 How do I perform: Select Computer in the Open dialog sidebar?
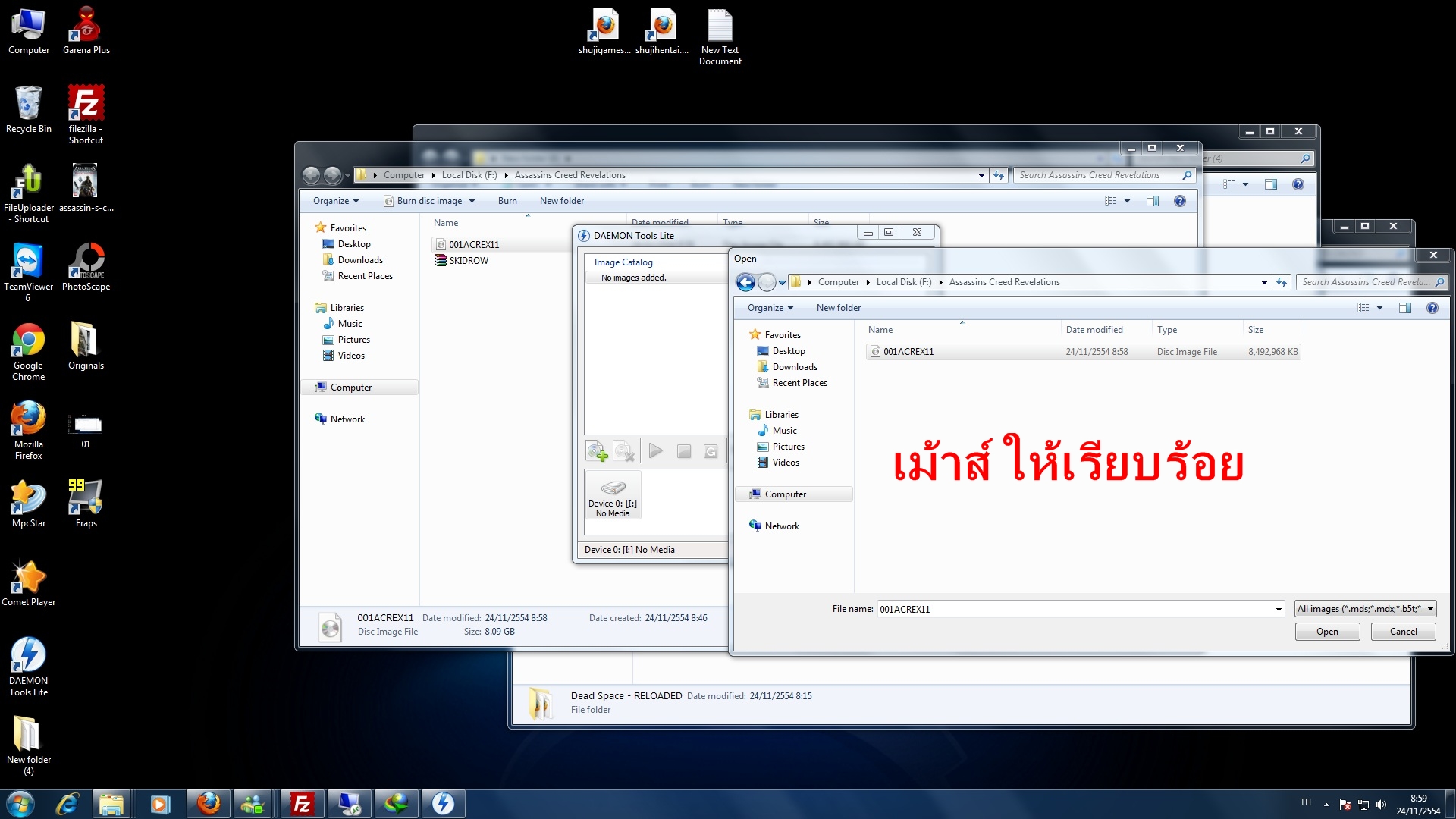[x=785, y=494]
